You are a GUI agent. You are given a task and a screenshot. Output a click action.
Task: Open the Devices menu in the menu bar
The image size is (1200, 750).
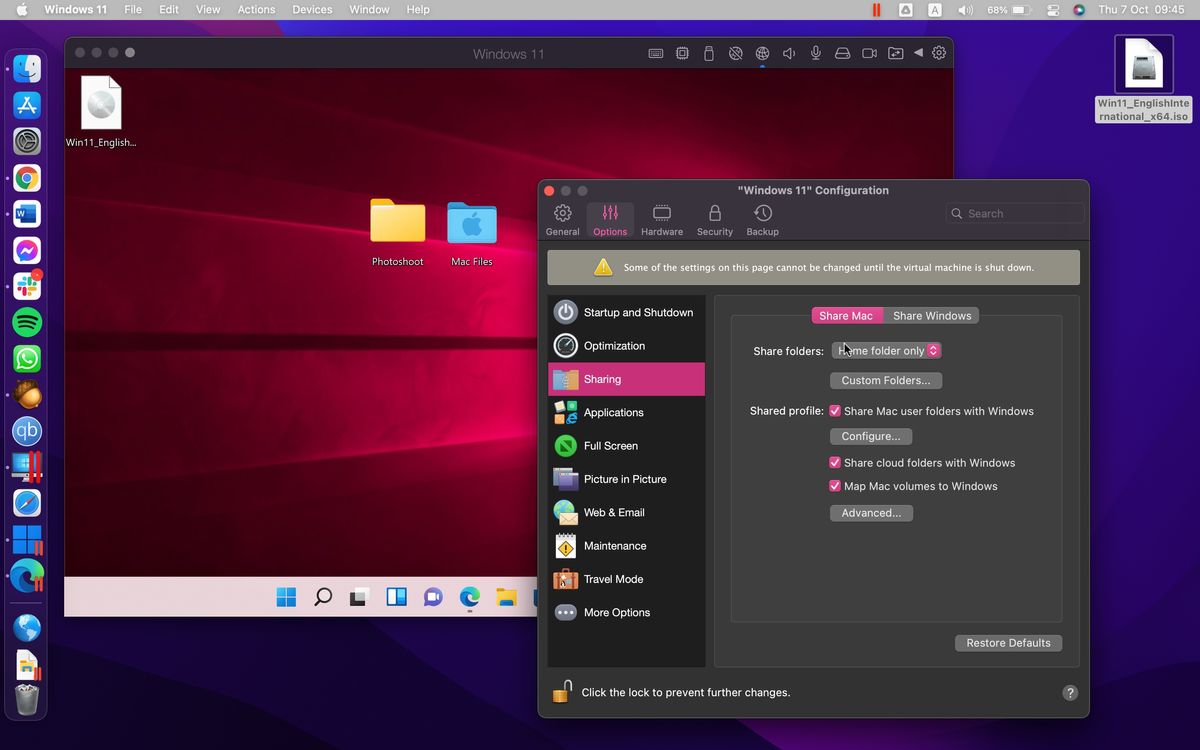311,9
